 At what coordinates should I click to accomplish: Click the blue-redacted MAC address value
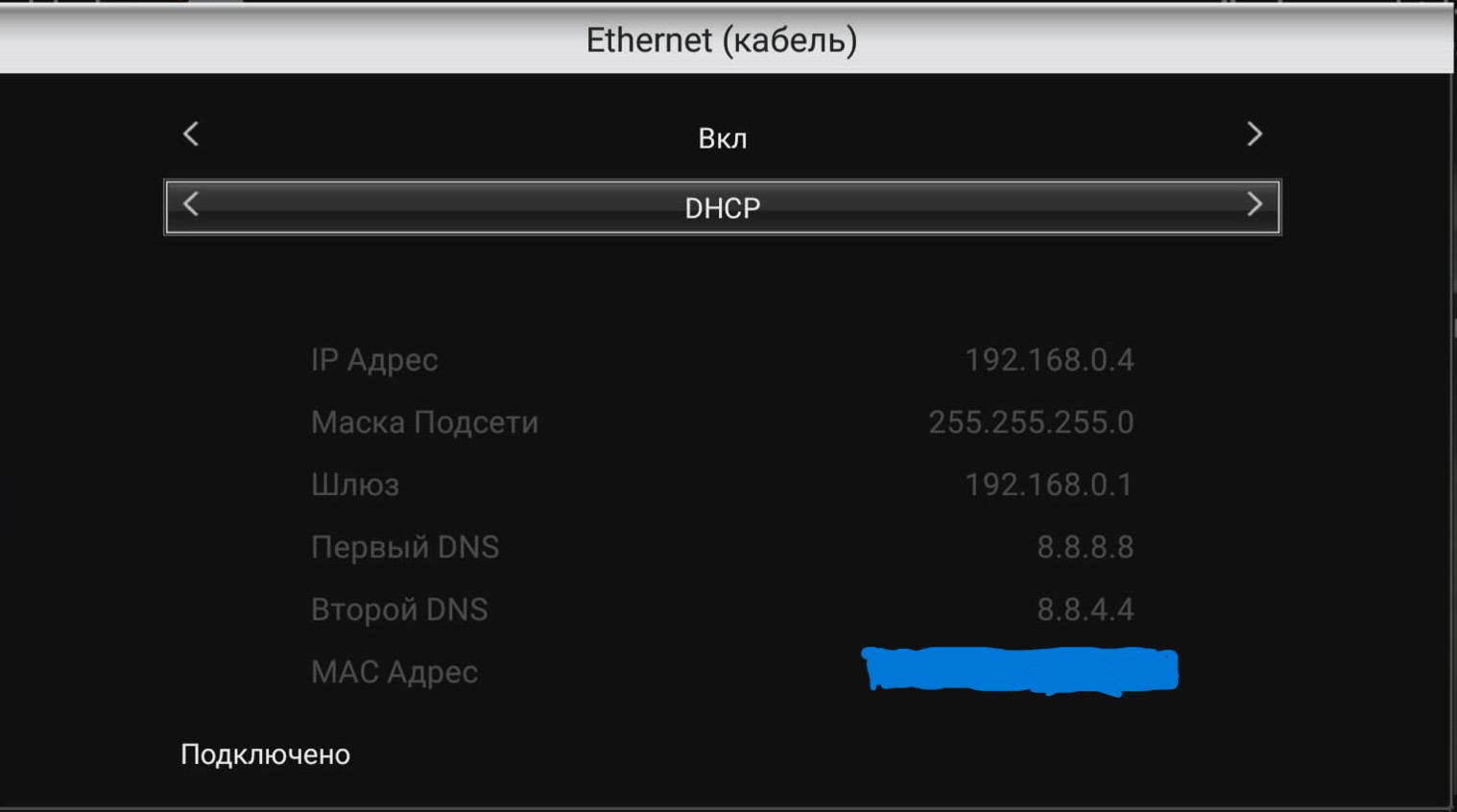(1020, 670)
